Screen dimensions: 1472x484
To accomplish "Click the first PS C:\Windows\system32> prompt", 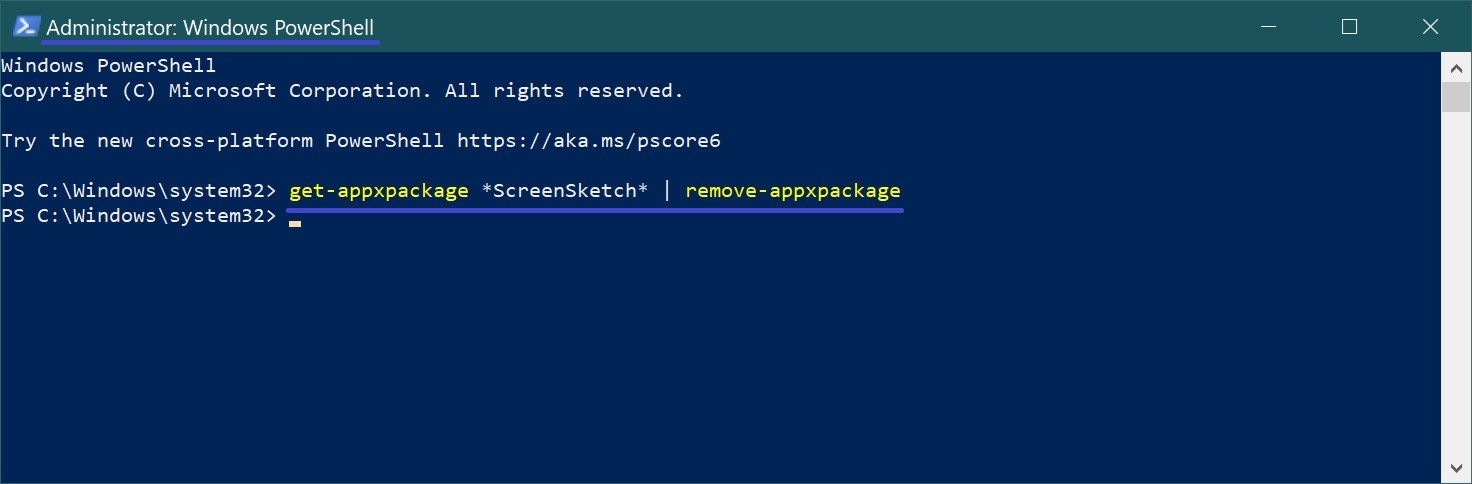I will click(x=138, y=191).
